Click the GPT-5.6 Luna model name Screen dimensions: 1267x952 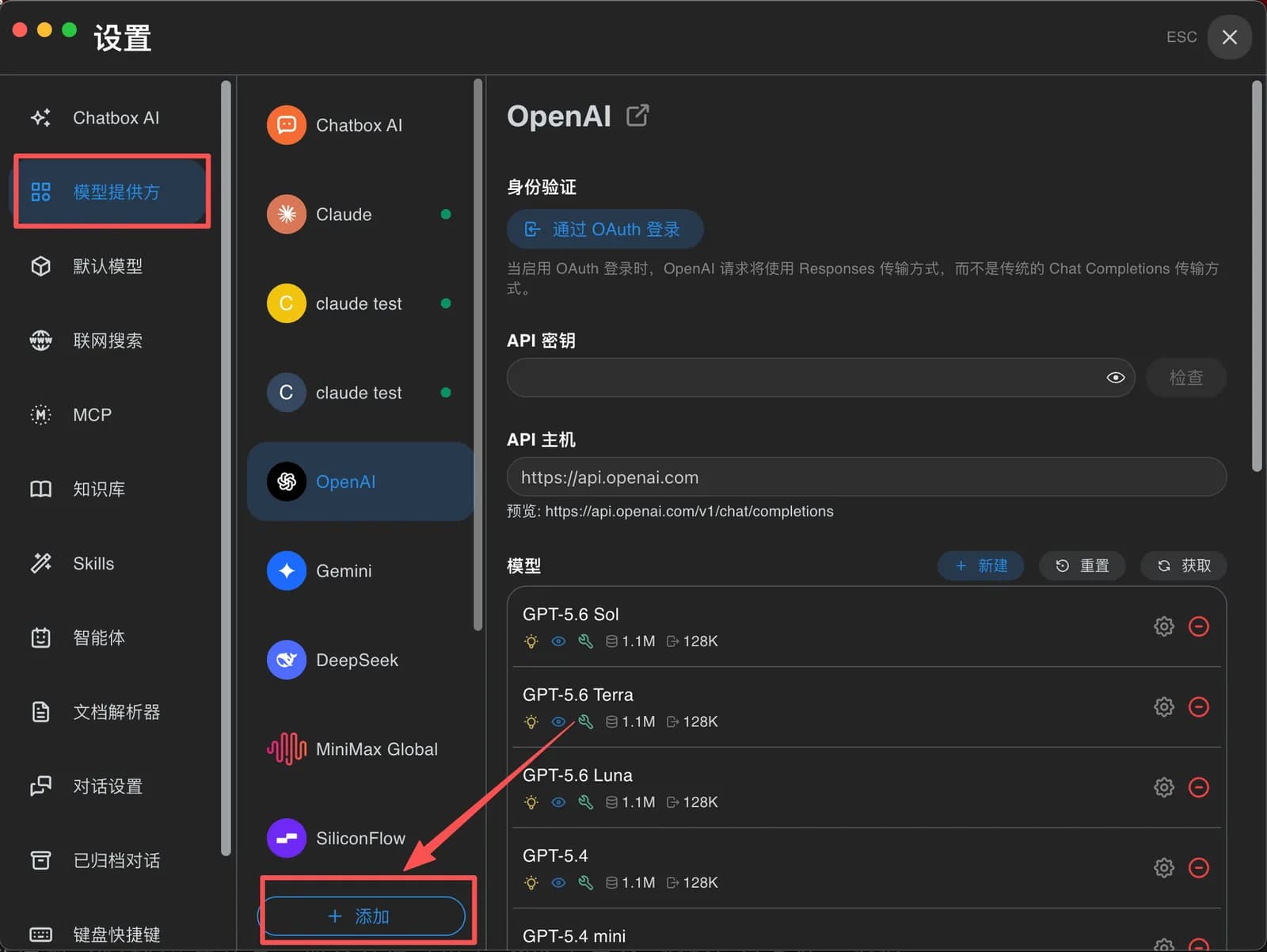(x=577, y=775)
